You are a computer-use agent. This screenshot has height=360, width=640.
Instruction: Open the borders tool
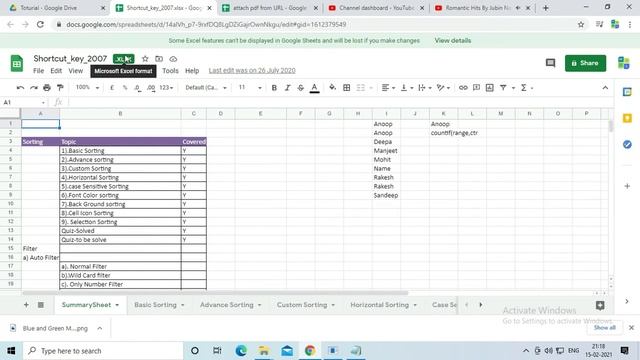click(x=347, y=88)
